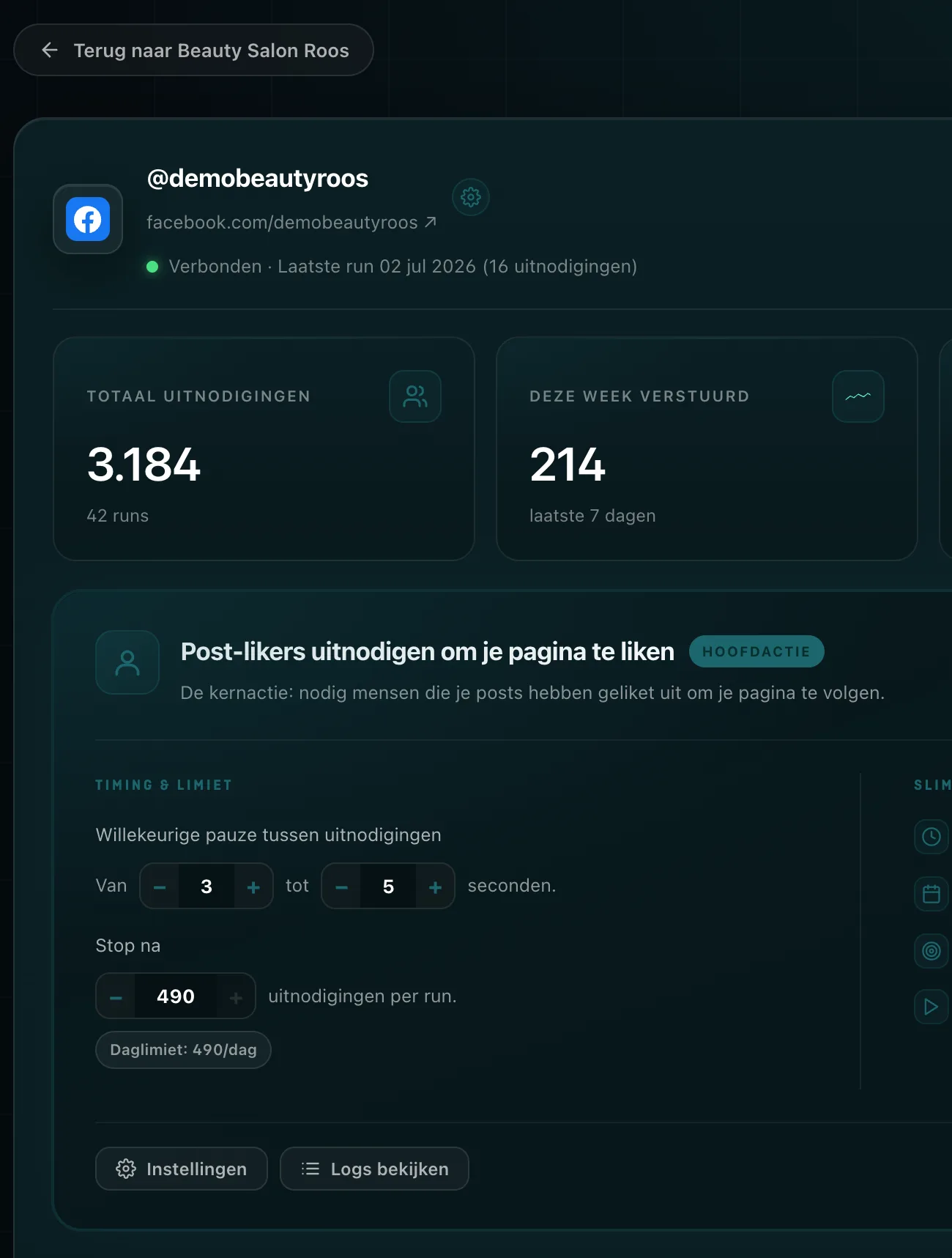Click the invitations per run field showing 490
The height and width of the screenshot is (1258, 952).
pos(176,996)
